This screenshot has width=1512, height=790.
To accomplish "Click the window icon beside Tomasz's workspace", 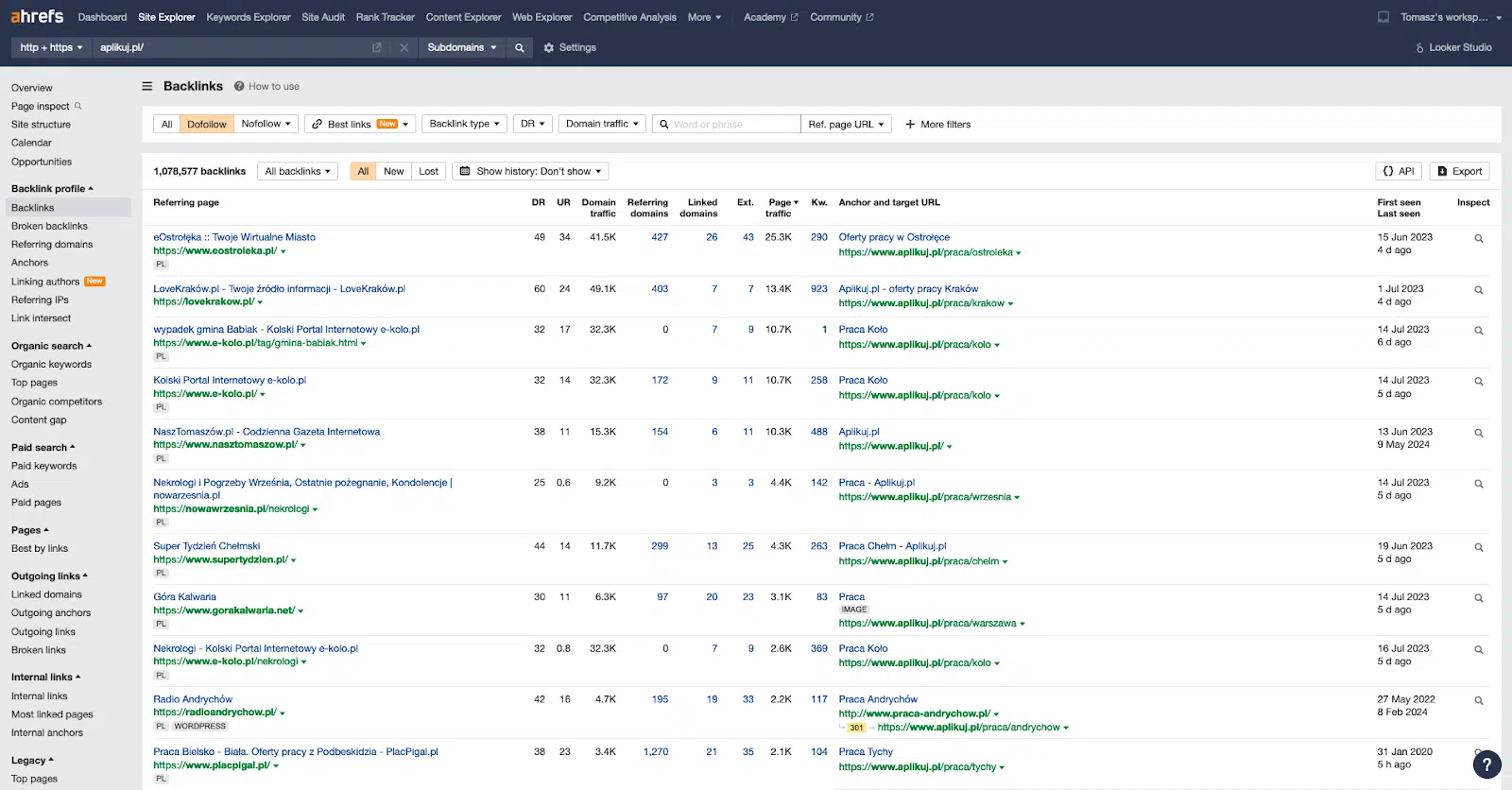I will 1383,17.
